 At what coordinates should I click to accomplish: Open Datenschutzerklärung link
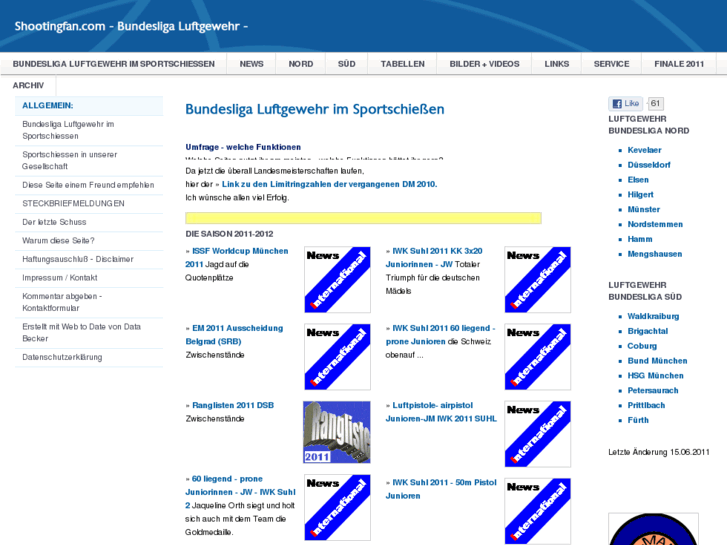[89, 357]
